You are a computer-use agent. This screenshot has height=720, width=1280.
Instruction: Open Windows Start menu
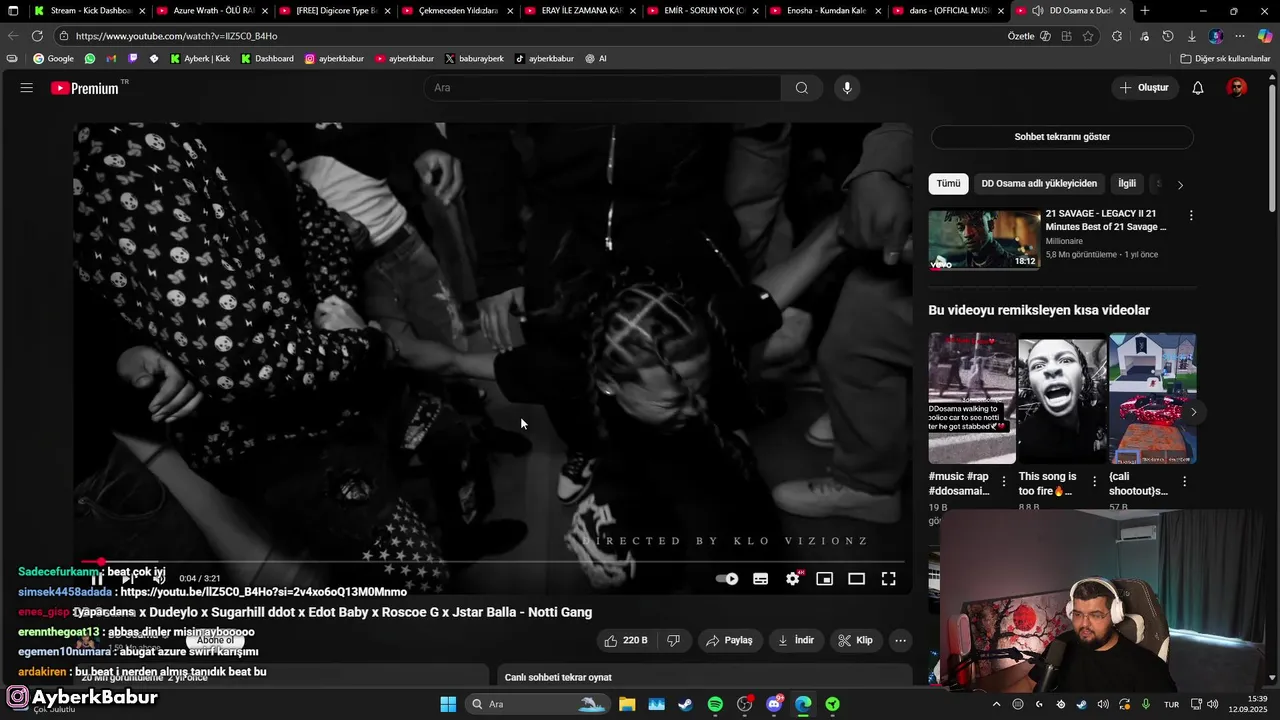coord(448,704)
